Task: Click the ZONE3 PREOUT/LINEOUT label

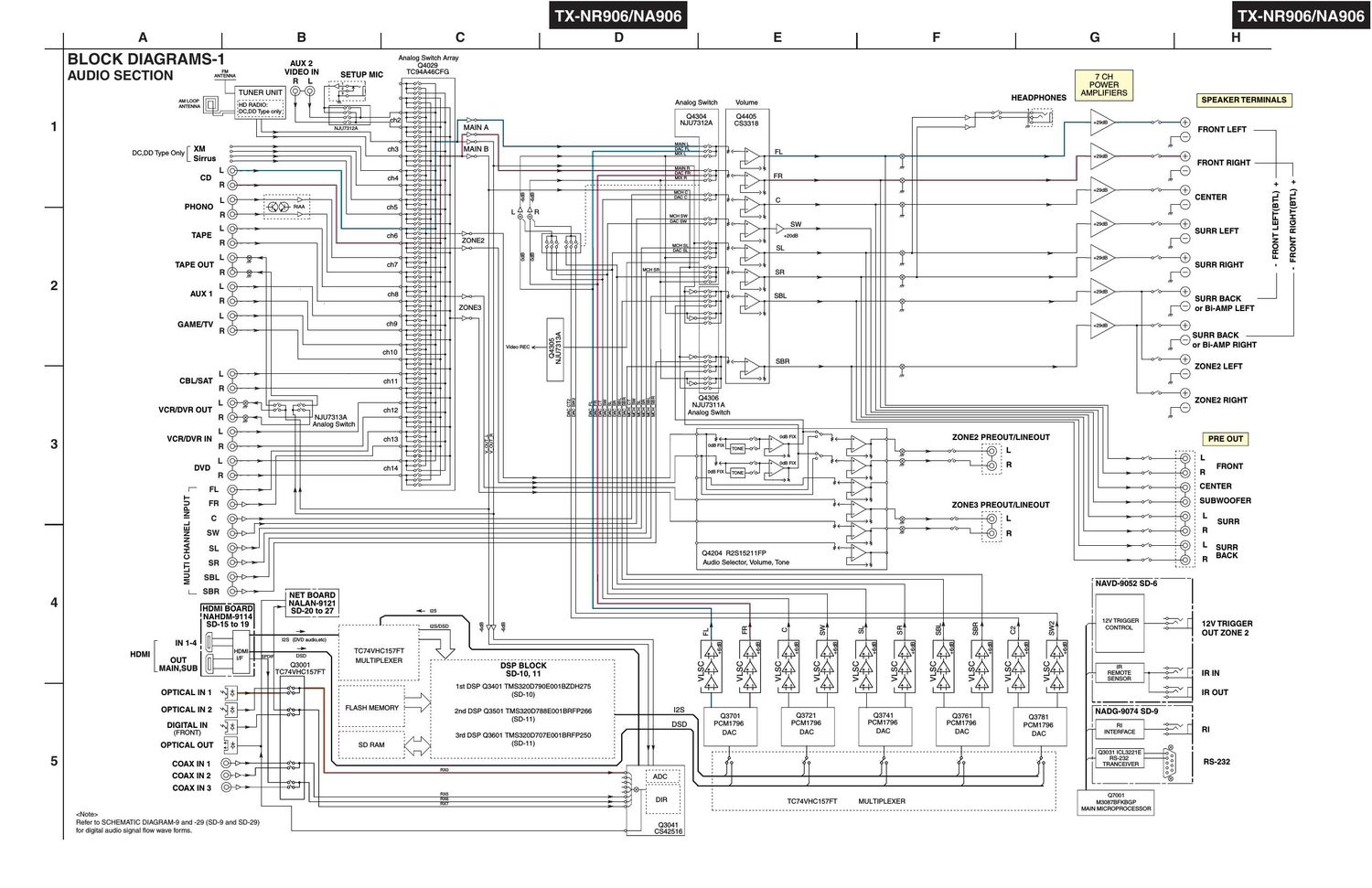Action: (x=1000, y=505)
